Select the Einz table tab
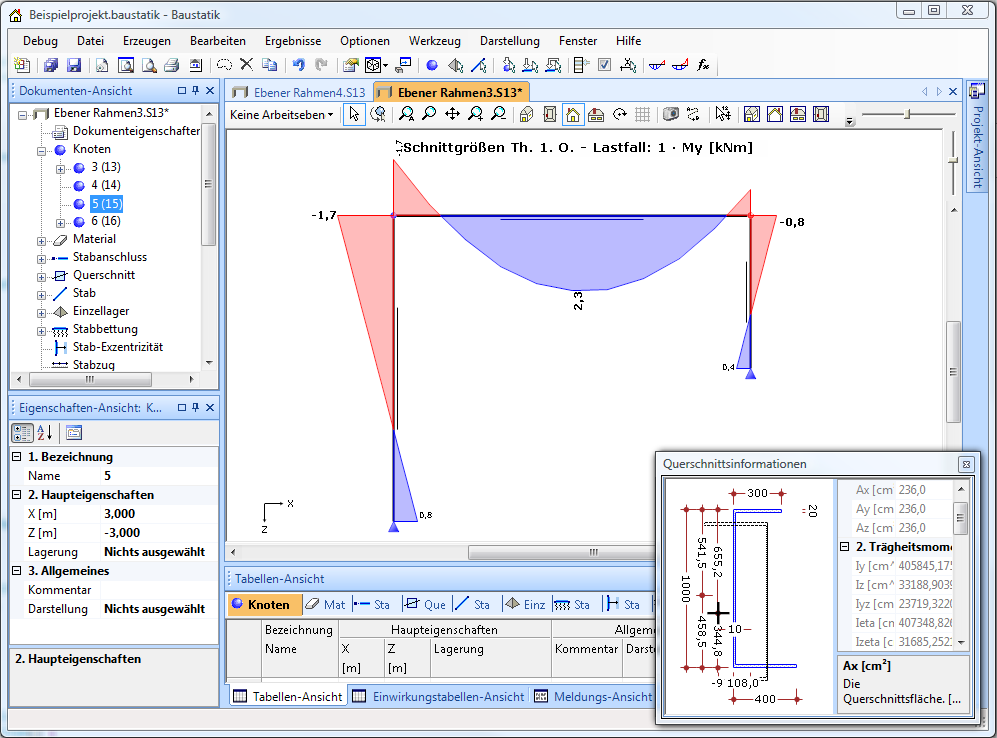The width and height of the screenshot is (997, 738). click(525, 605)
